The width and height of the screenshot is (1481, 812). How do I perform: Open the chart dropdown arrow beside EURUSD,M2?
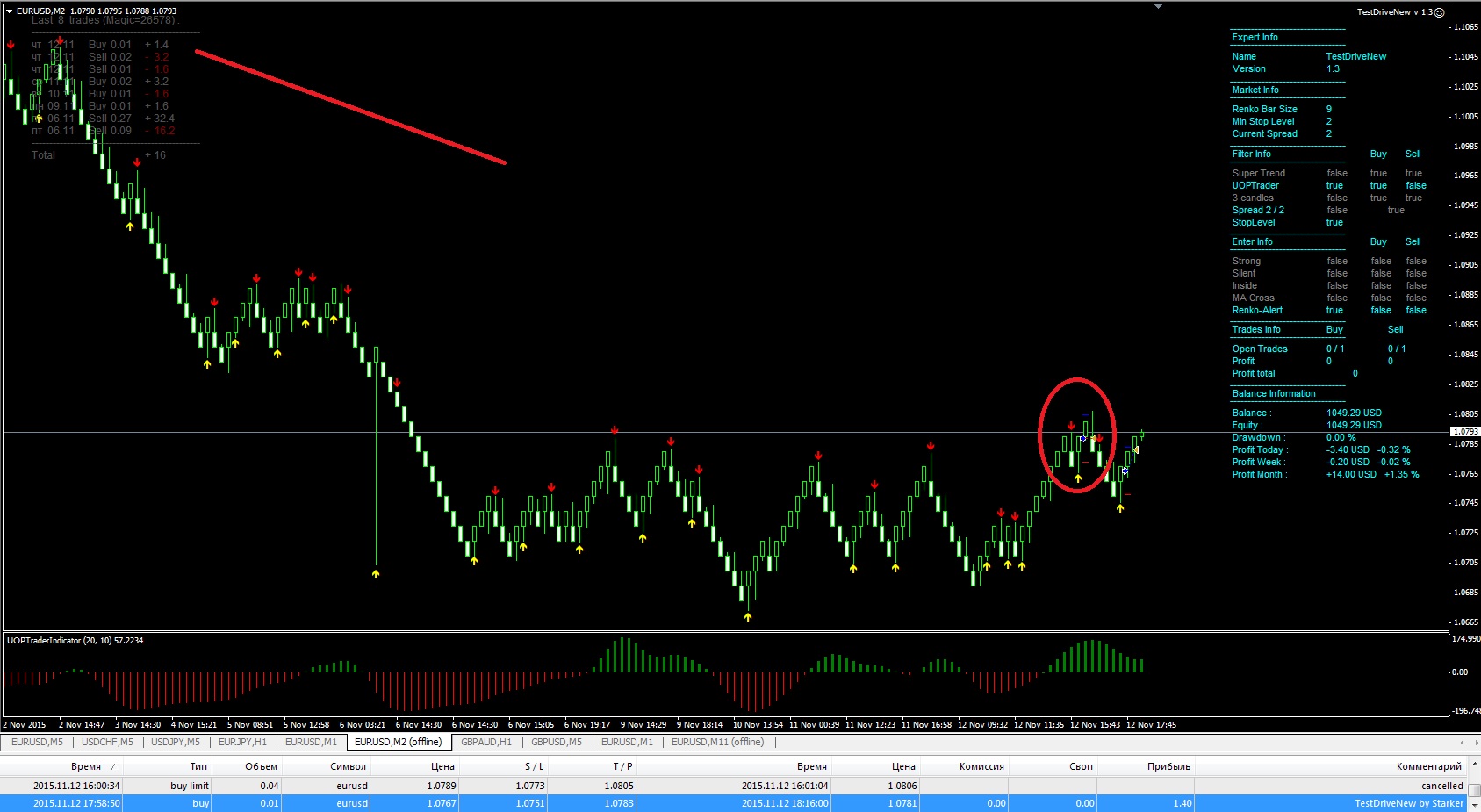9,11
